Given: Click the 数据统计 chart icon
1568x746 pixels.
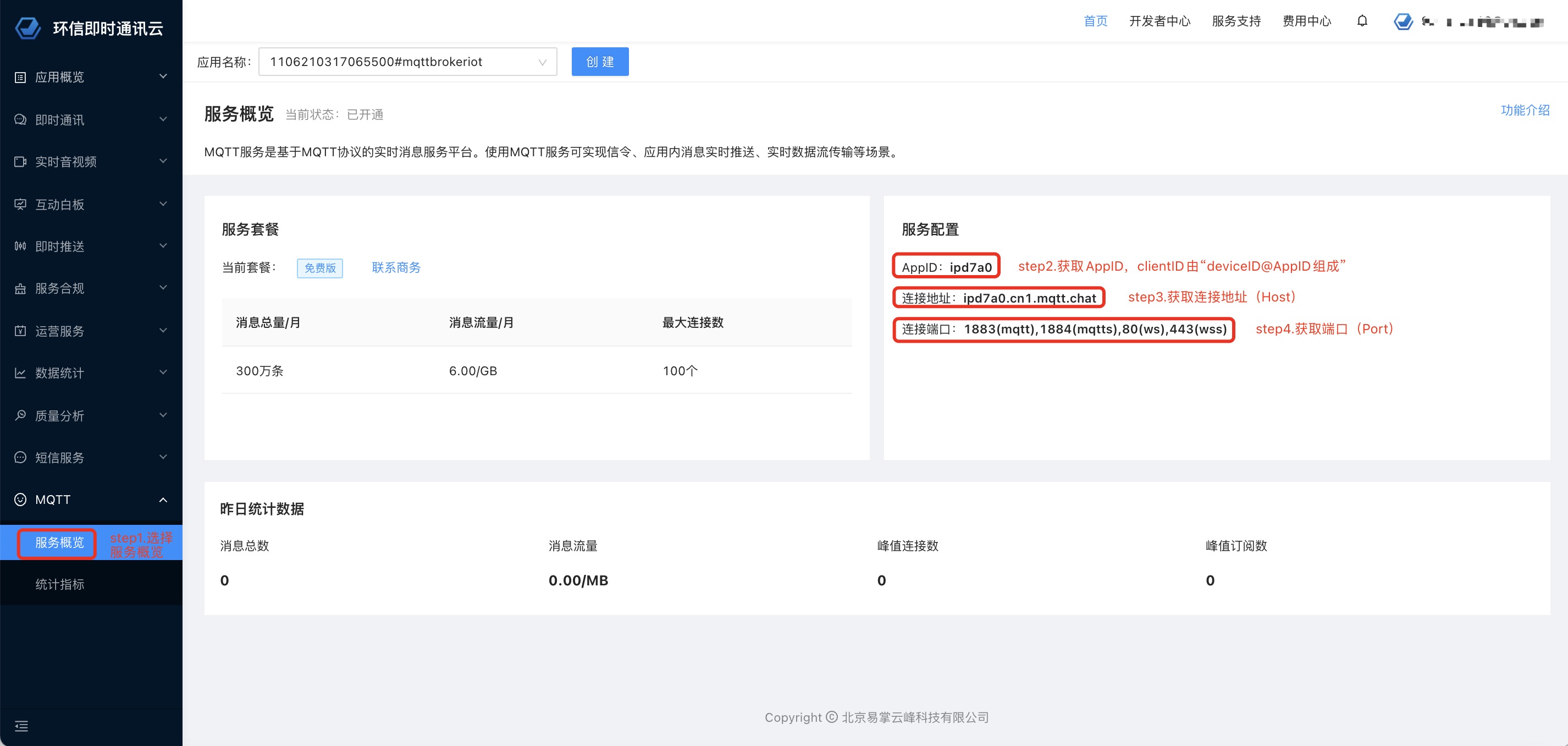Looking at the screenshot, I should click(20, 372).
